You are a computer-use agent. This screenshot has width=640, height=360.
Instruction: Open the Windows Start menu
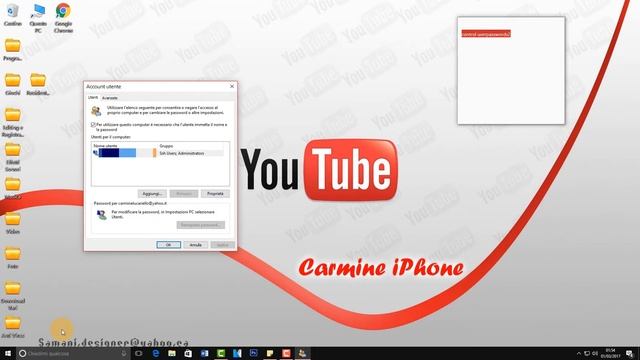coord(8,353)
